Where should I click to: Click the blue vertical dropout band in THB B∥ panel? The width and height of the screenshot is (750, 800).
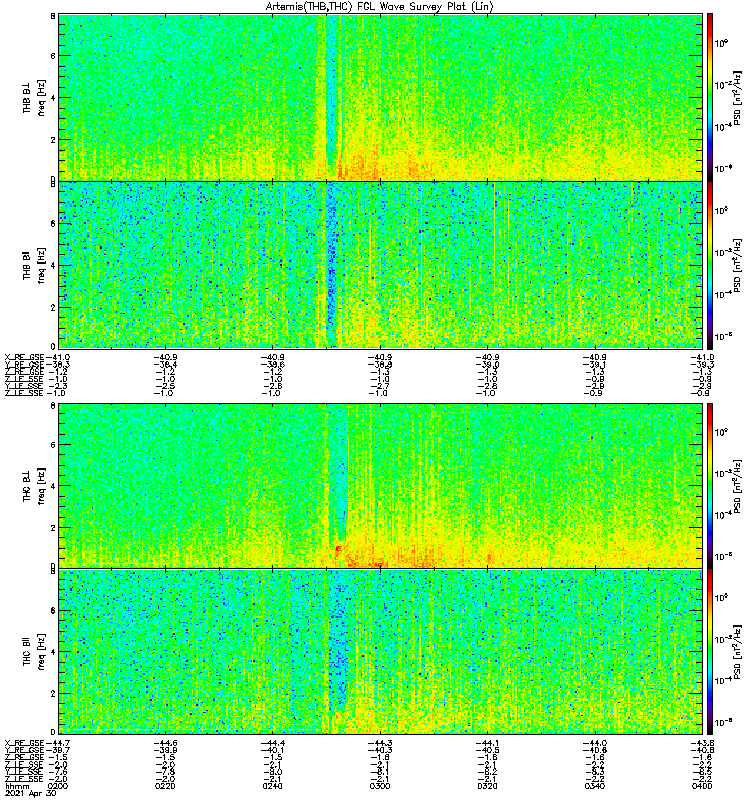(x=332, y=265)
